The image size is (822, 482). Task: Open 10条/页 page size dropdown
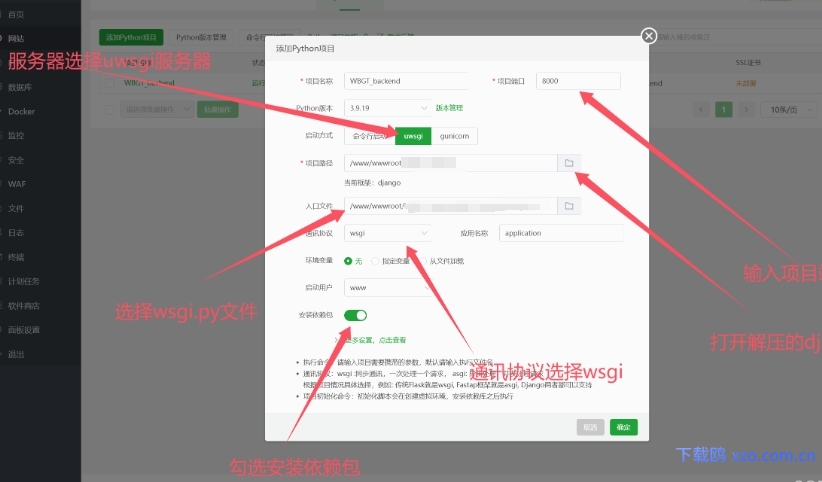coord(789,110)
